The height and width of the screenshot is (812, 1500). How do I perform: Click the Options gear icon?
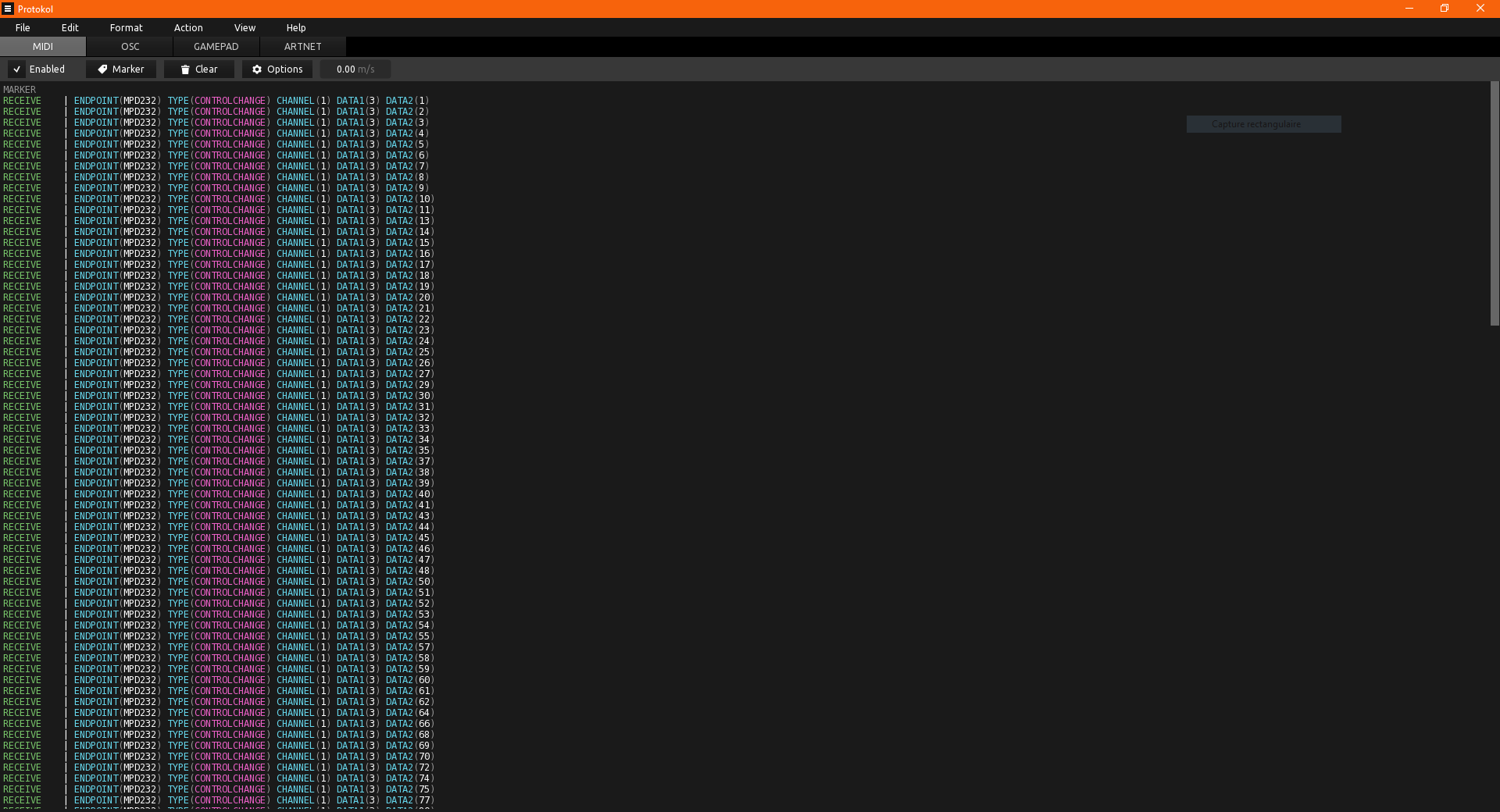coord(257,69)
